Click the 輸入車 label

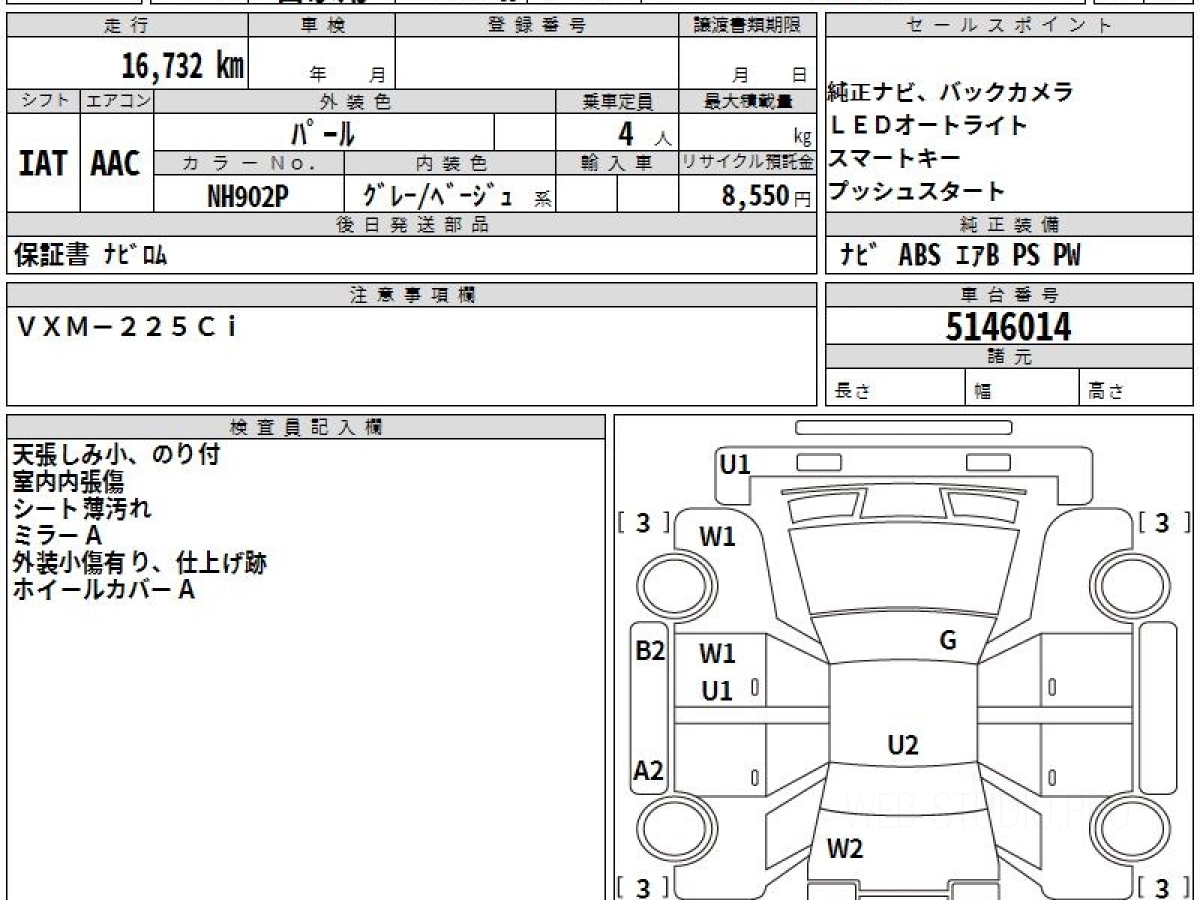[617, 163]
